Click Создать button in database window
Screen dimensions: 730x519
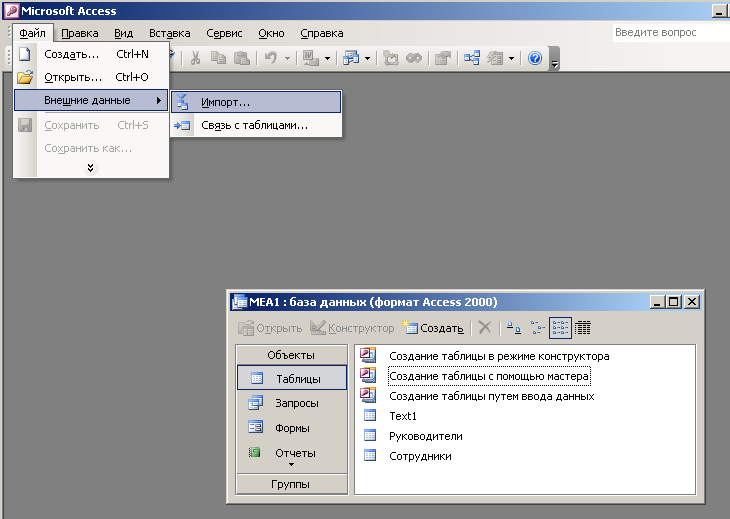[433, 328]
